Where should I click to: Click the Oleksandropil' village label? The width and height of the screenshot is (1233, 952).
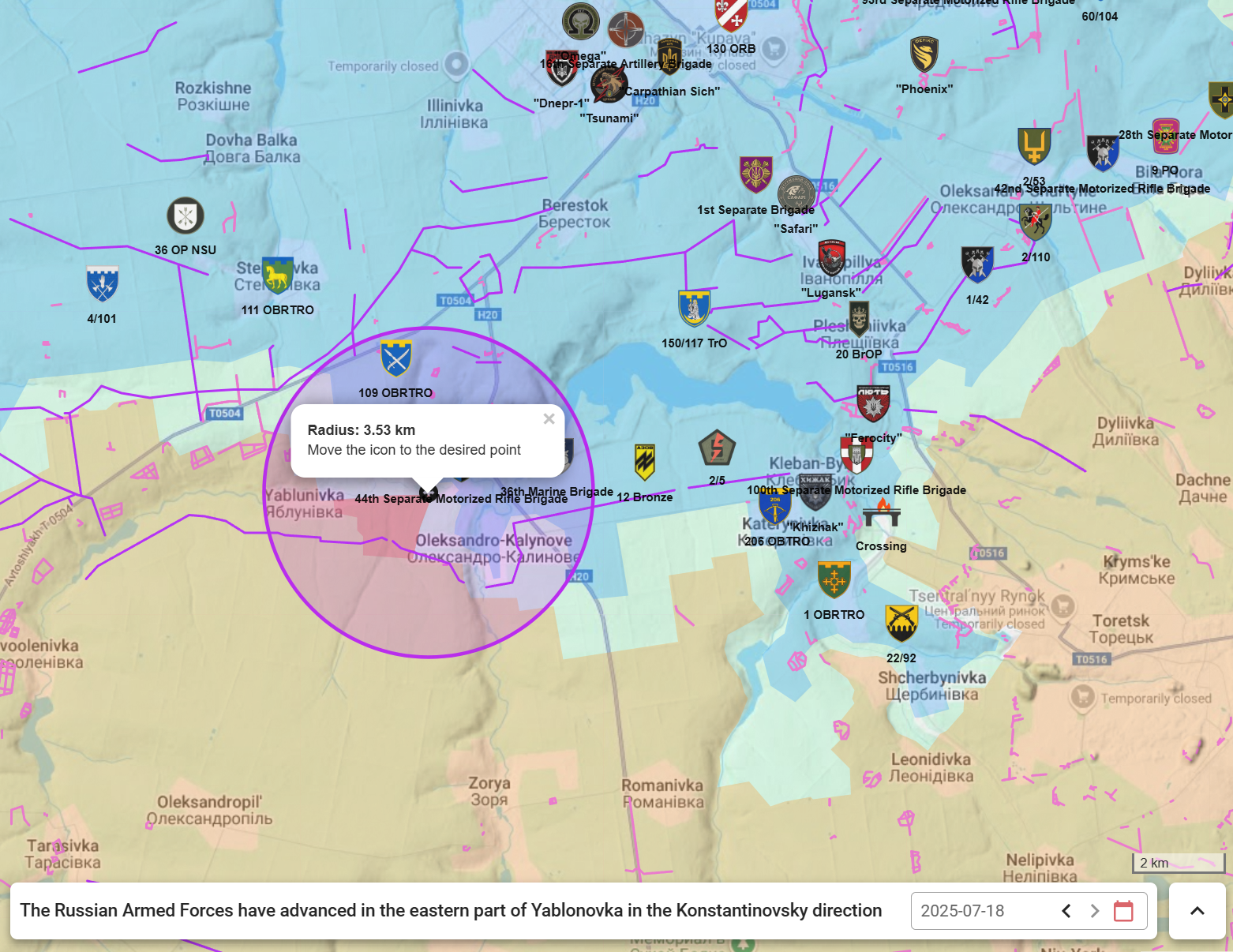209,811
